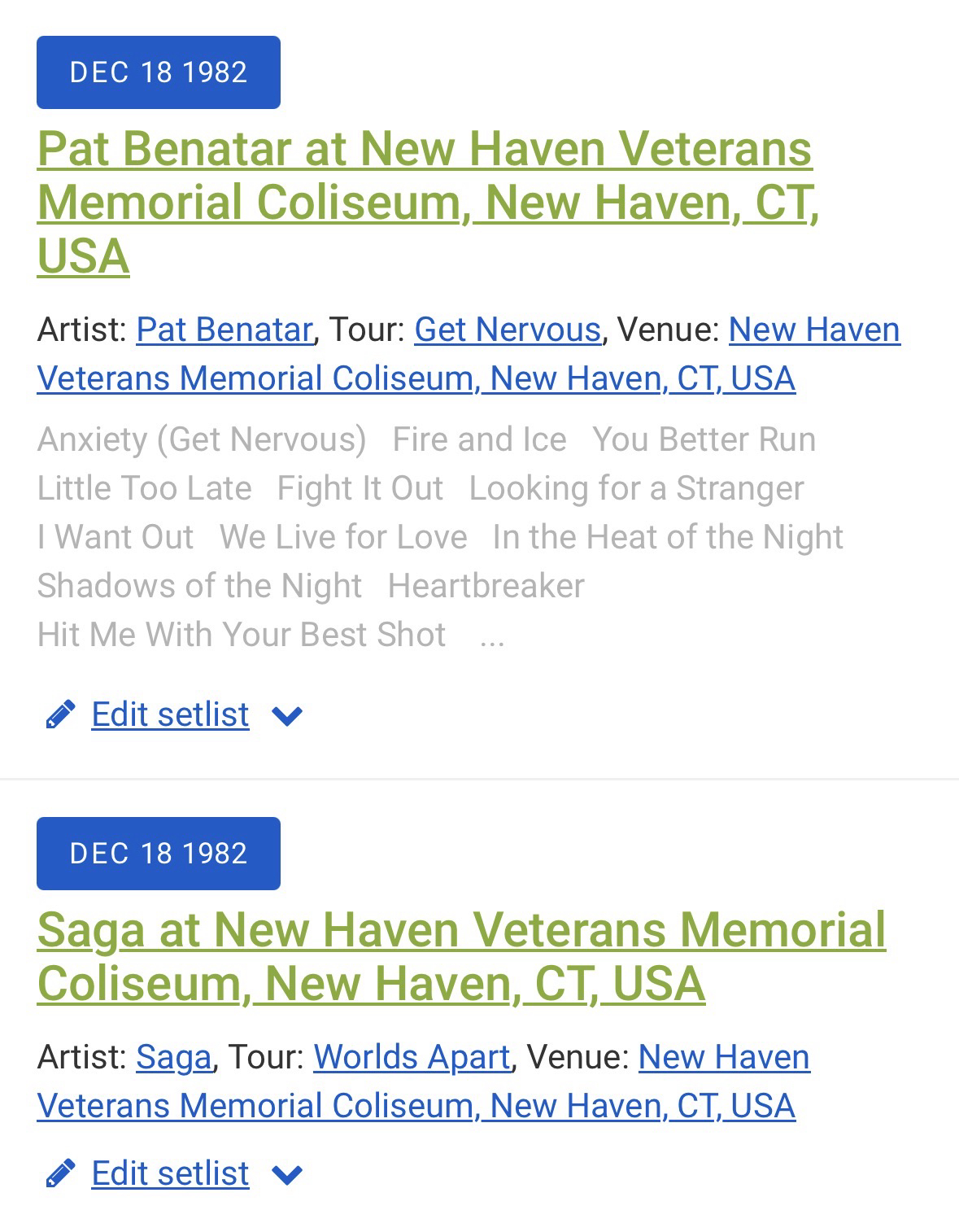Expand chevron beside Pat Benatar Edit setlist
Image resolution: width=959 pixels, height=1232 pixels.
point(287,716)
